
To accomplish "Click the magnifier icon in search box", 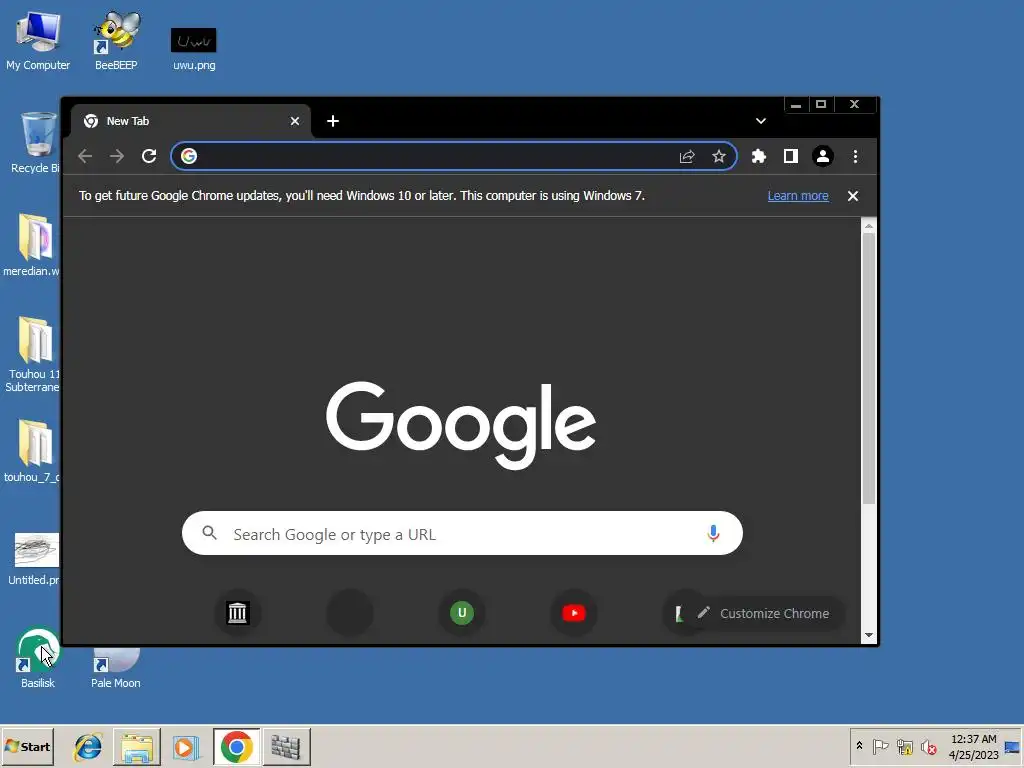I will tap(209, 533).
